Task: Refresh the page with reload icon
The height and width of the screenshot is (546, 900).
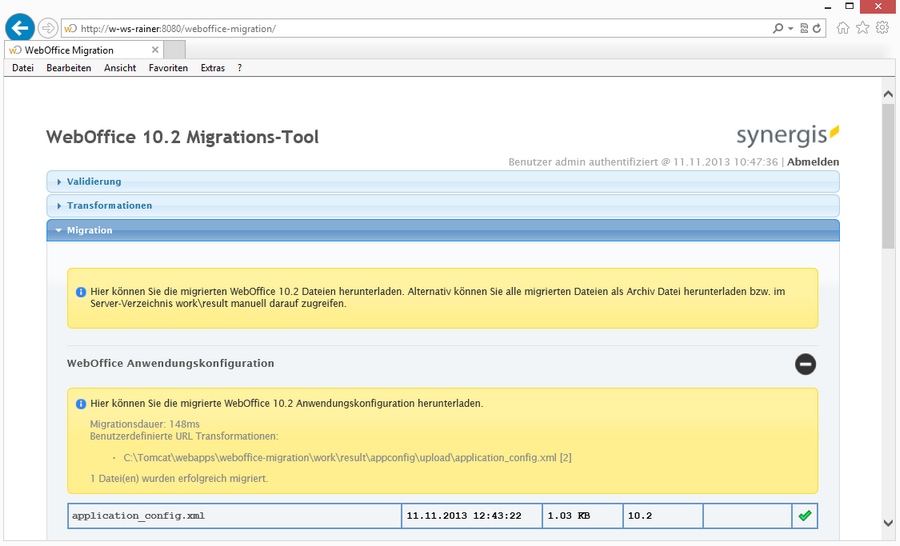Action: tap(817, 28)
